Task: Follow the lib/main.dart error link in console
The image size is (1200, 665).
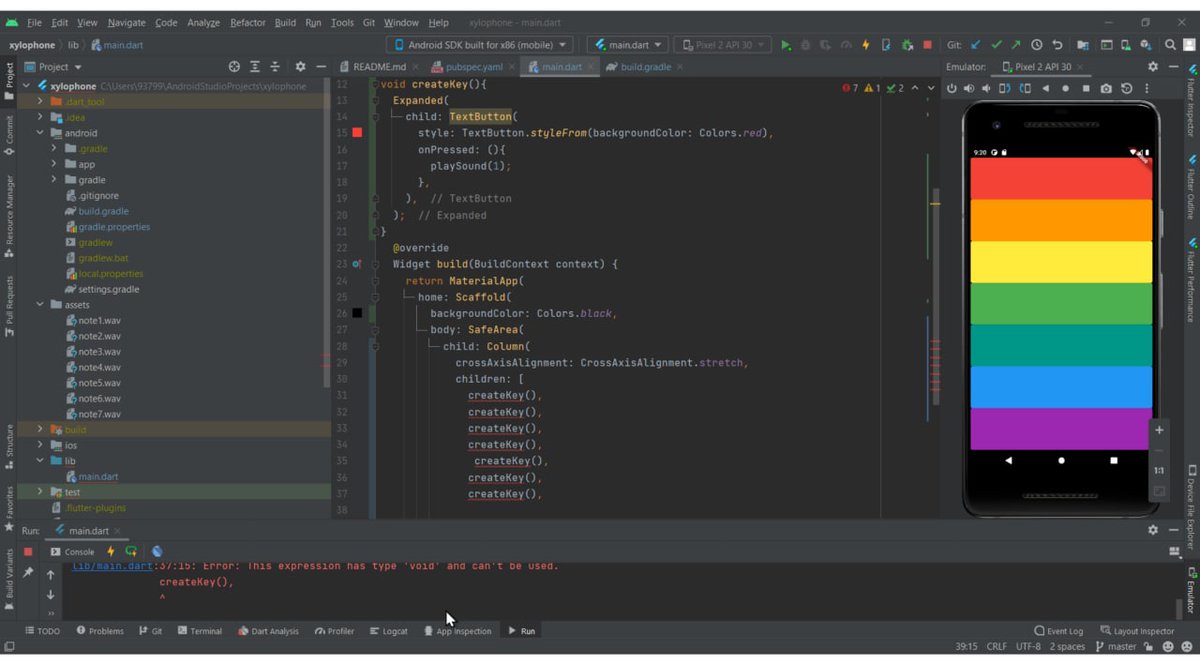Action: 111,566
